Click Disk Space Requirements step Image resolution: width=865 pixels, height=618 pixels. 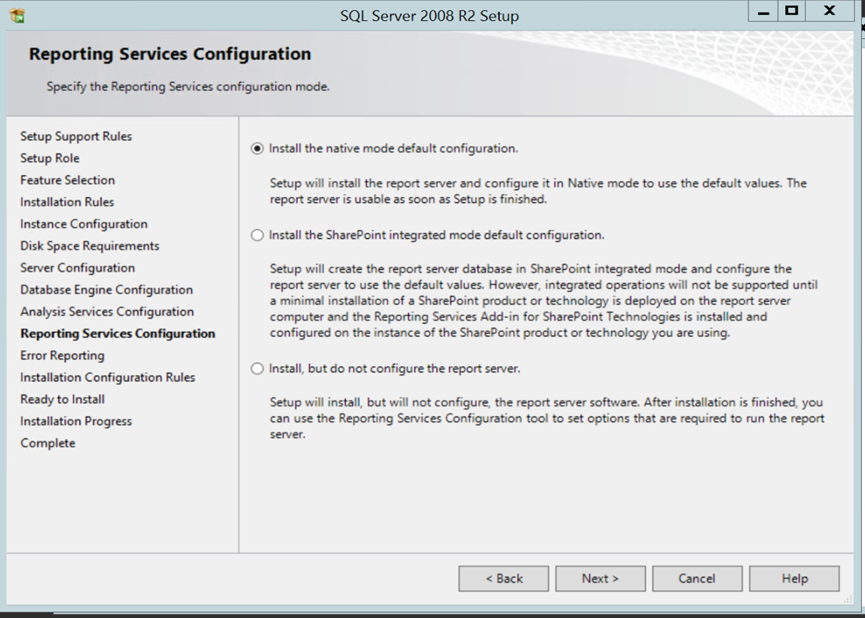click(x=90, y=246)
